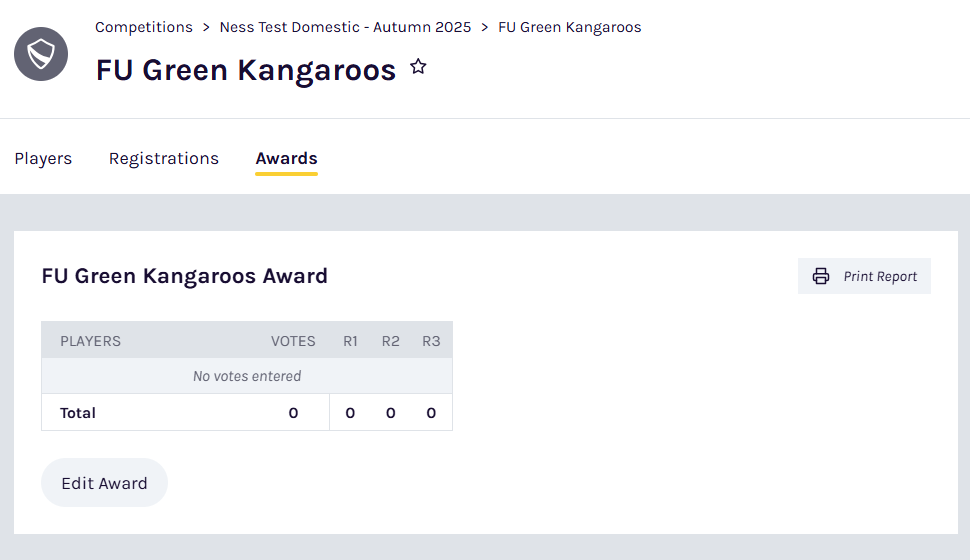Click the Total row label
The height and width of the screenshot is (560, 970).
click(78, 413)
